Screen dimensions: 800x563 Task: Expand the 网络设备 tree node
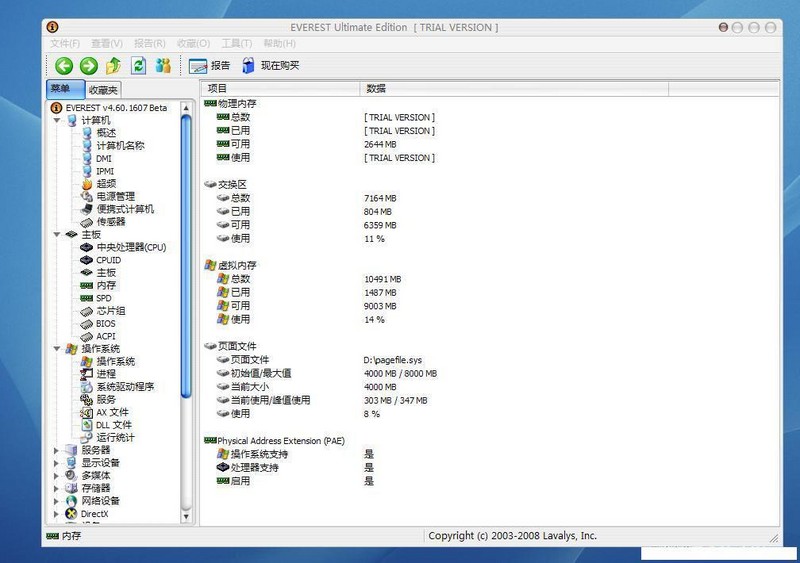56,501
